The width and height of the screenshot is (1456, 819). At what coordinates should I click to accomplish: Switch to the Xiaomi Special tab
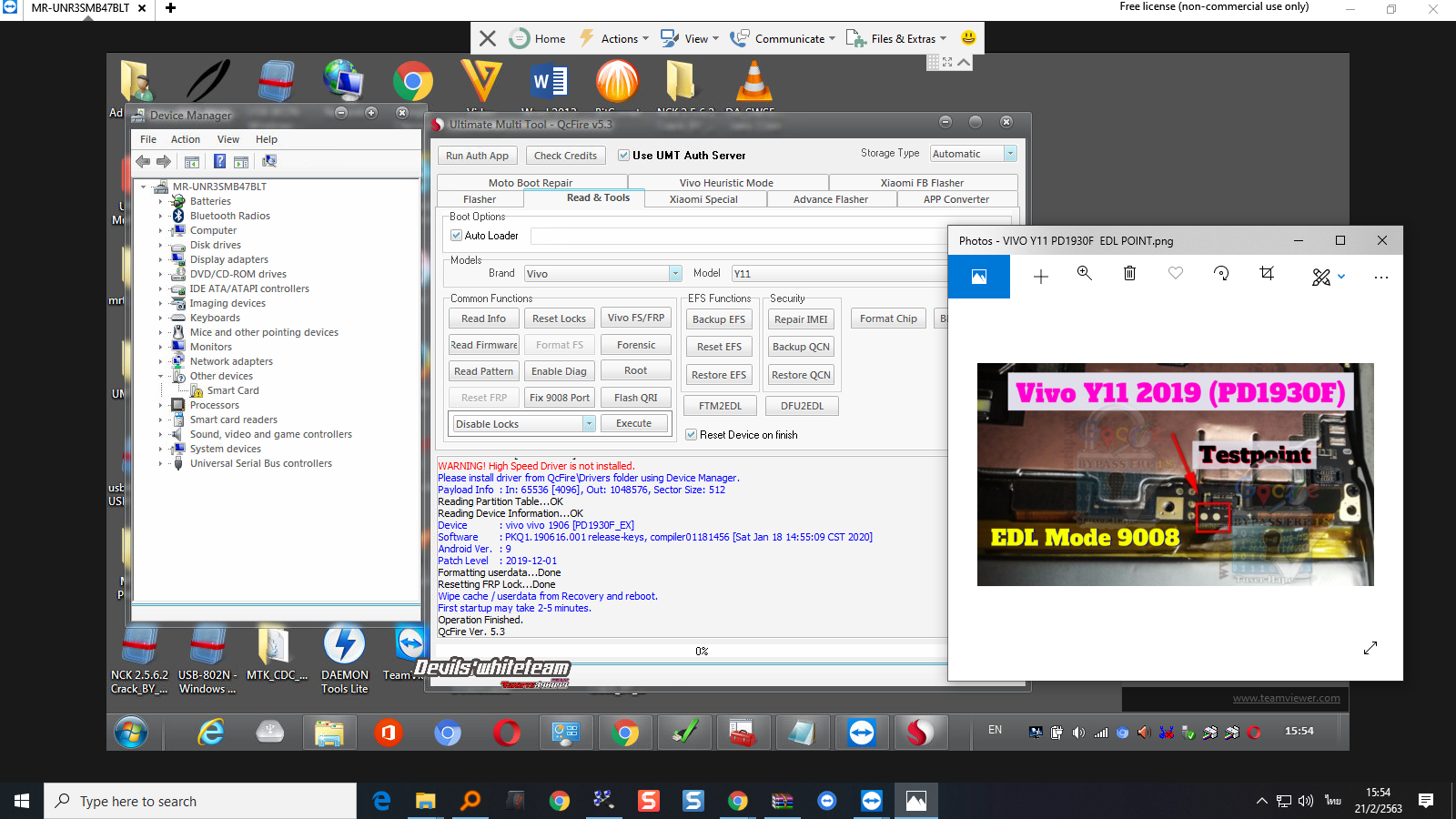[x=703, y=199]
